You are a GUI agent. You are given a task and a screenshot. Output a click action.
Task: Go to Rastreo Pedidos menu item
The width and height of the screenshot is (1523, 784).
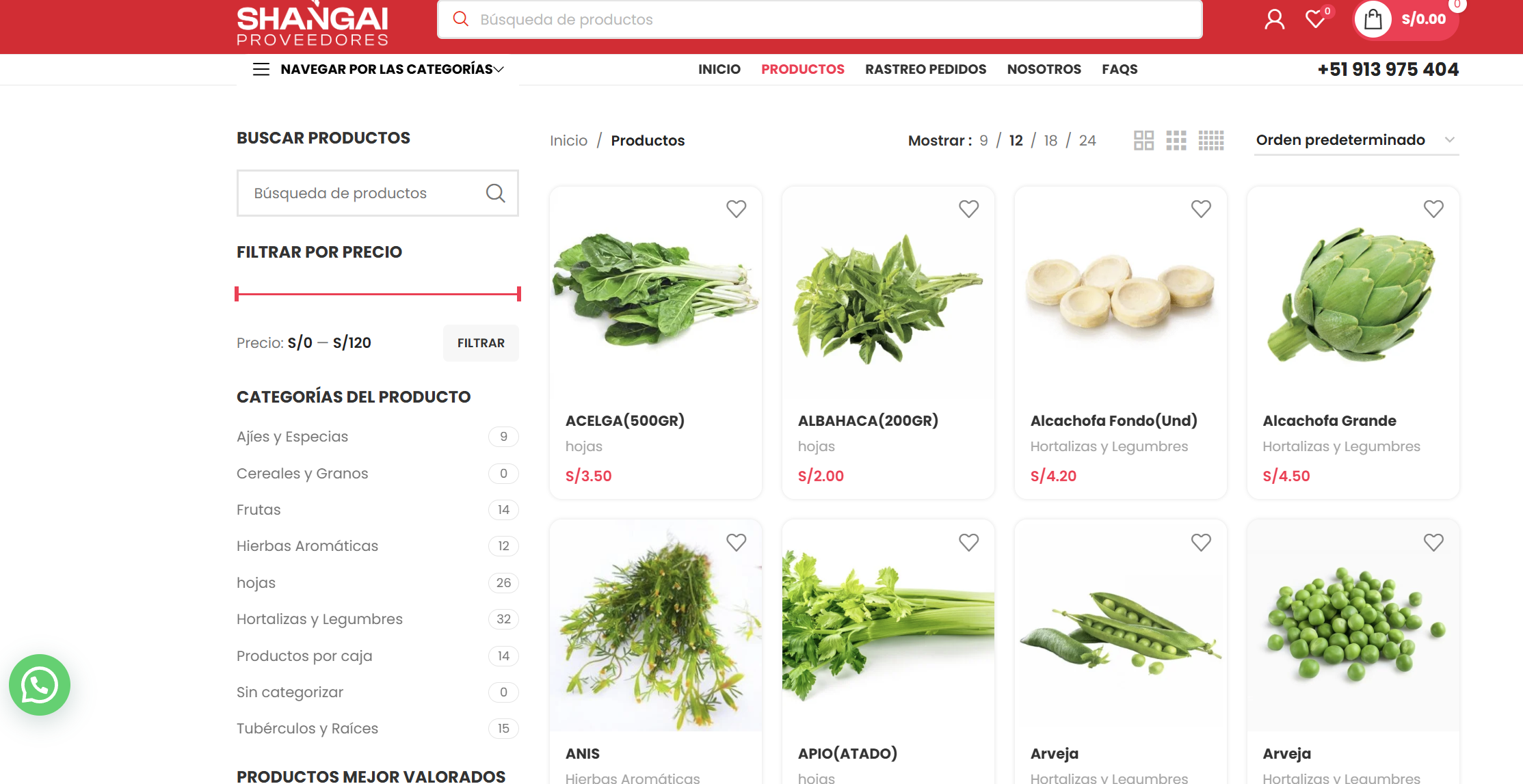[925, 69]
